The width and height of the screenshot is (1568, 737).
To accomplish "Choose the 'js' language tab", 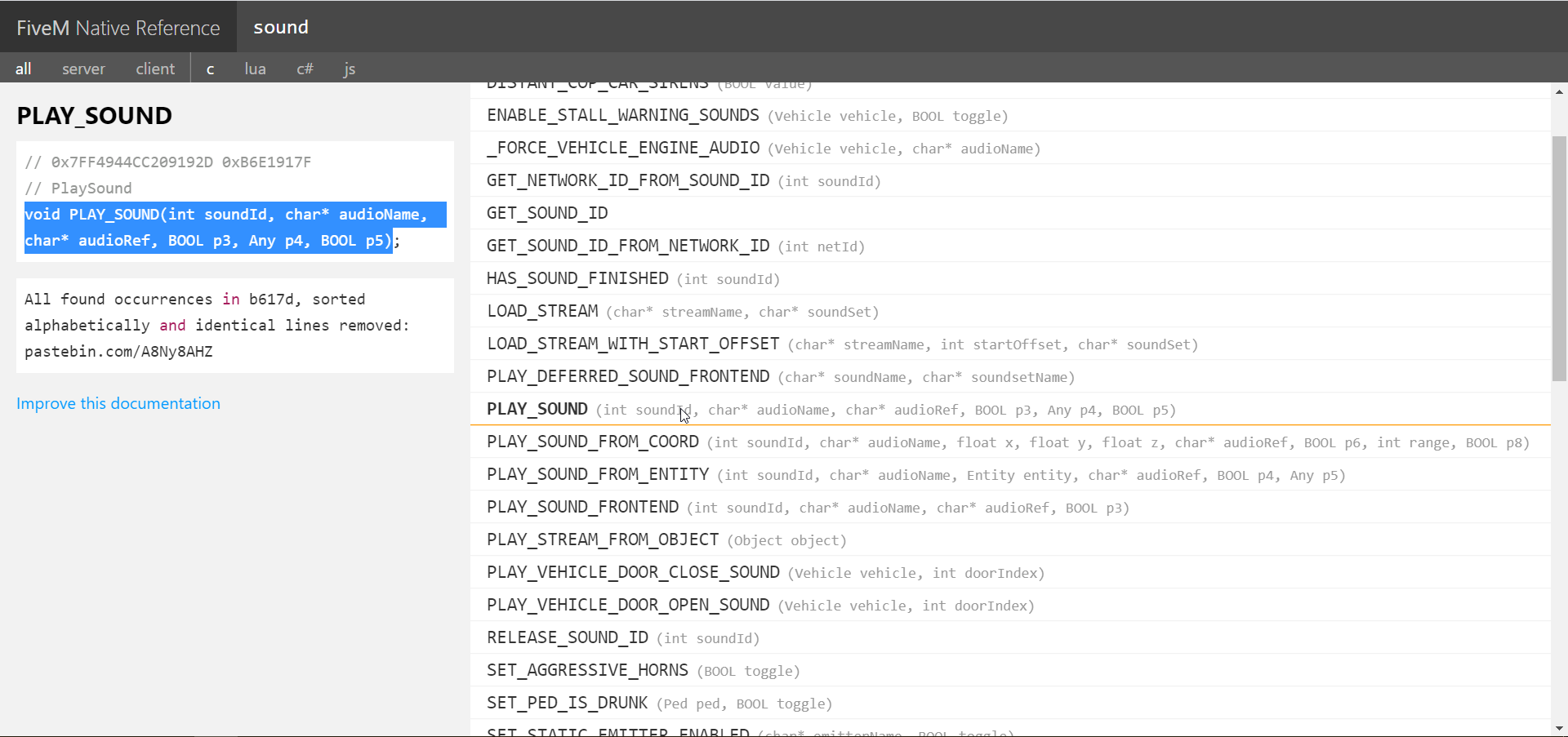I will click(349, 69).
